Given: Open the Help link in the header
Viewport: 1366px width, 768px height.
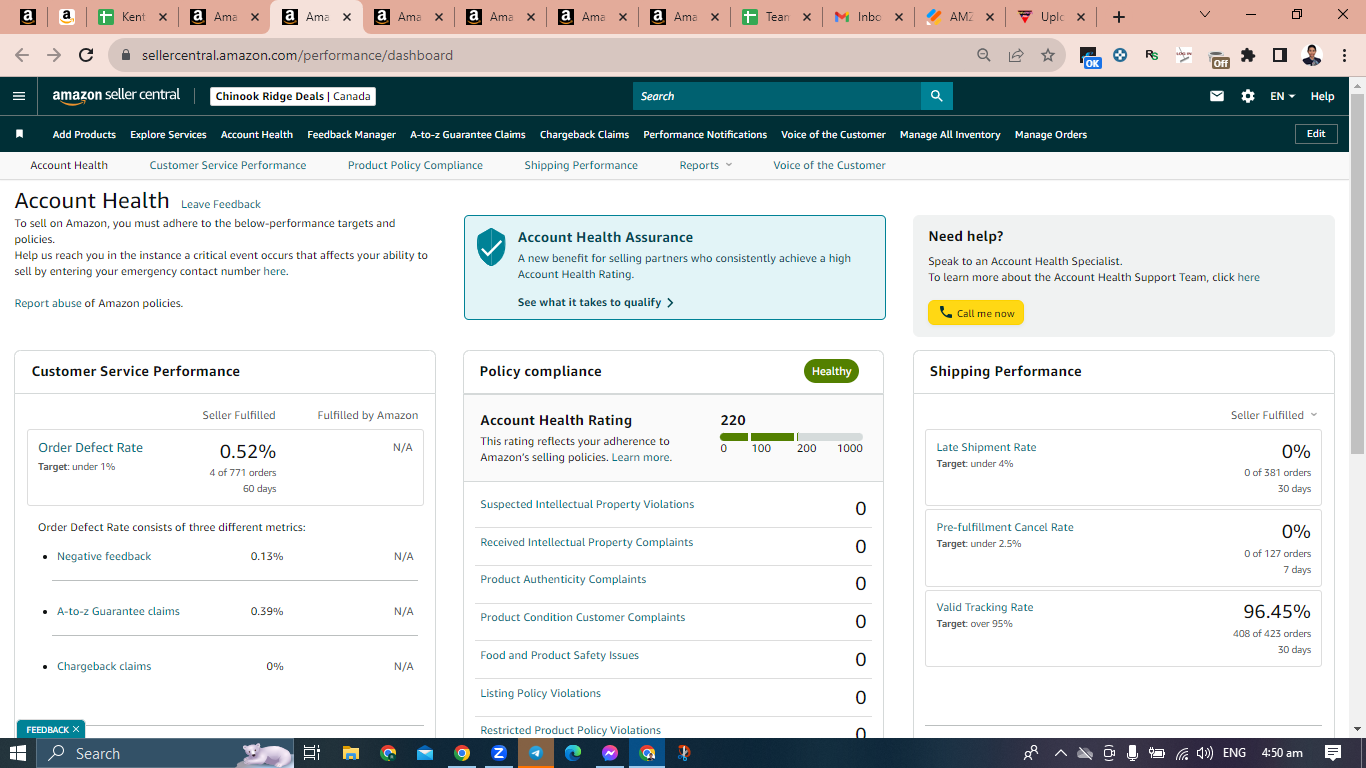Looking at the screenshot, I should pos(1322,96).
